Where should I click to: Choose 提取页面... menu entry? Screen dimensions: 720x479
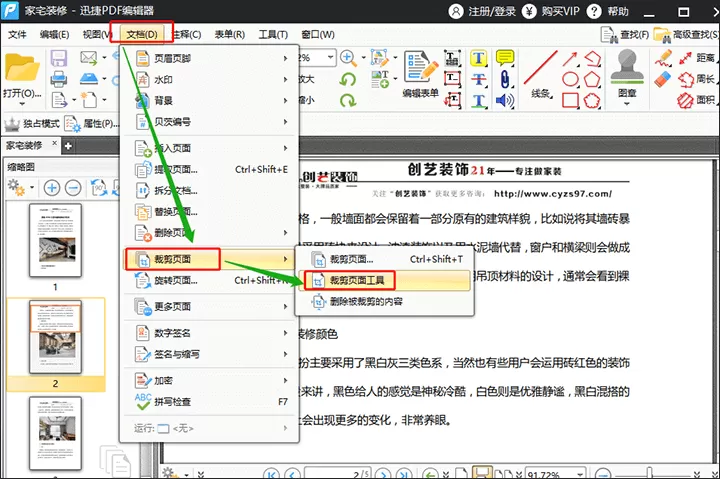[209, 169]
